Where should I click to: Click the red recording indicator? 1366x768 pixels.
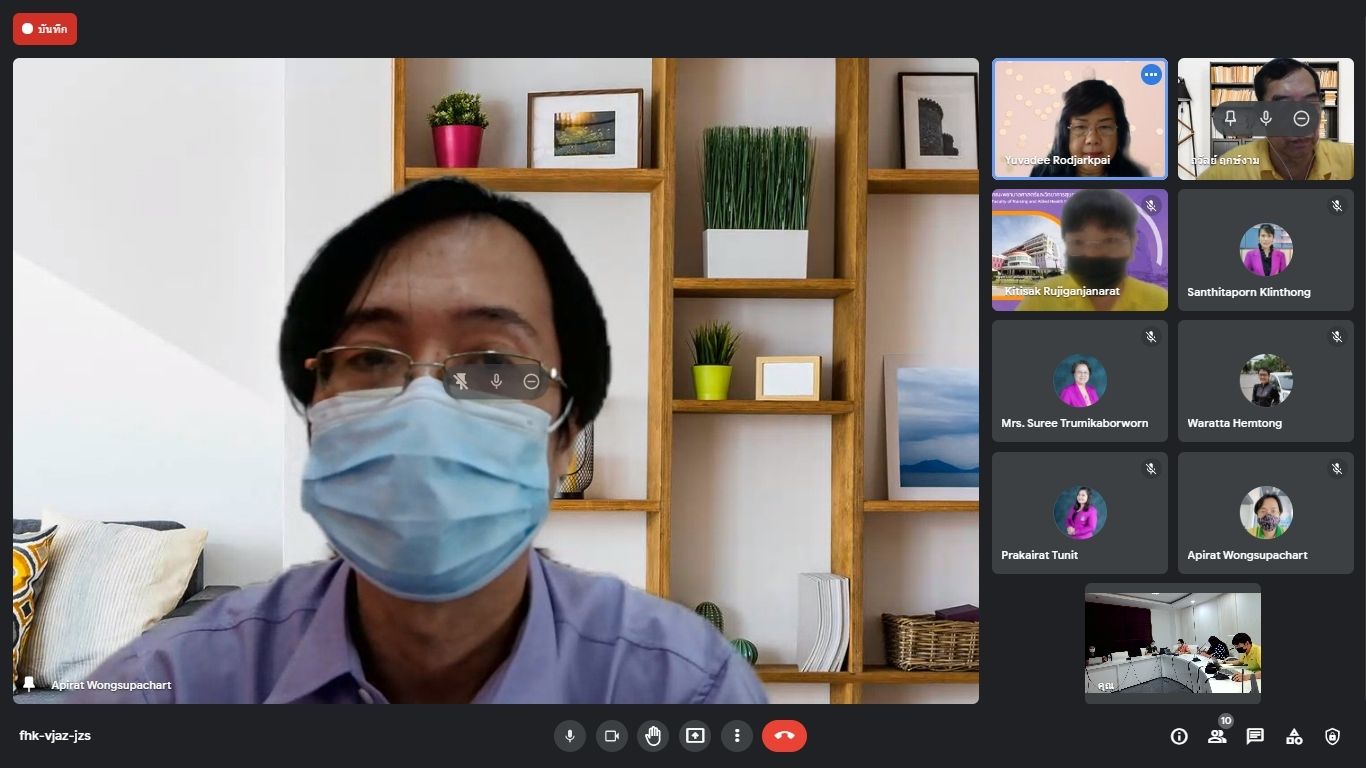coord(45,29)
